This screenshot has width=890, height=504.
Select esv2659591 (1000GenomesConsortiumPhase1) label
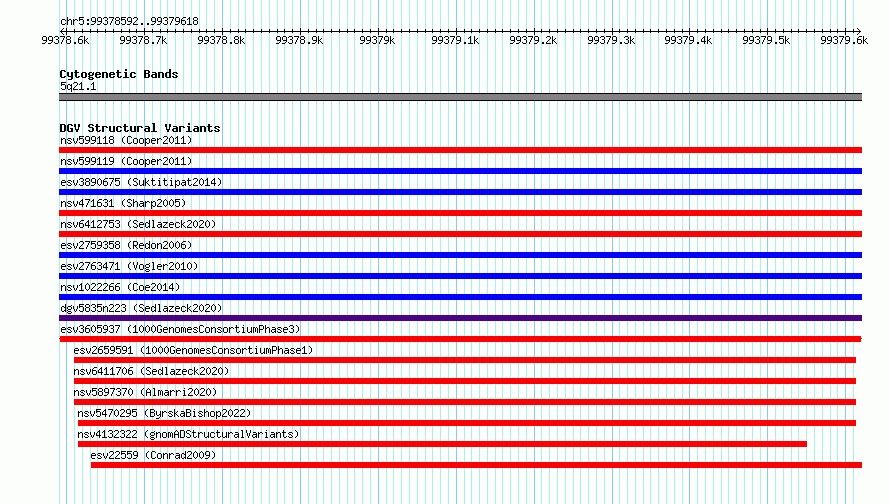pos(194,350)
